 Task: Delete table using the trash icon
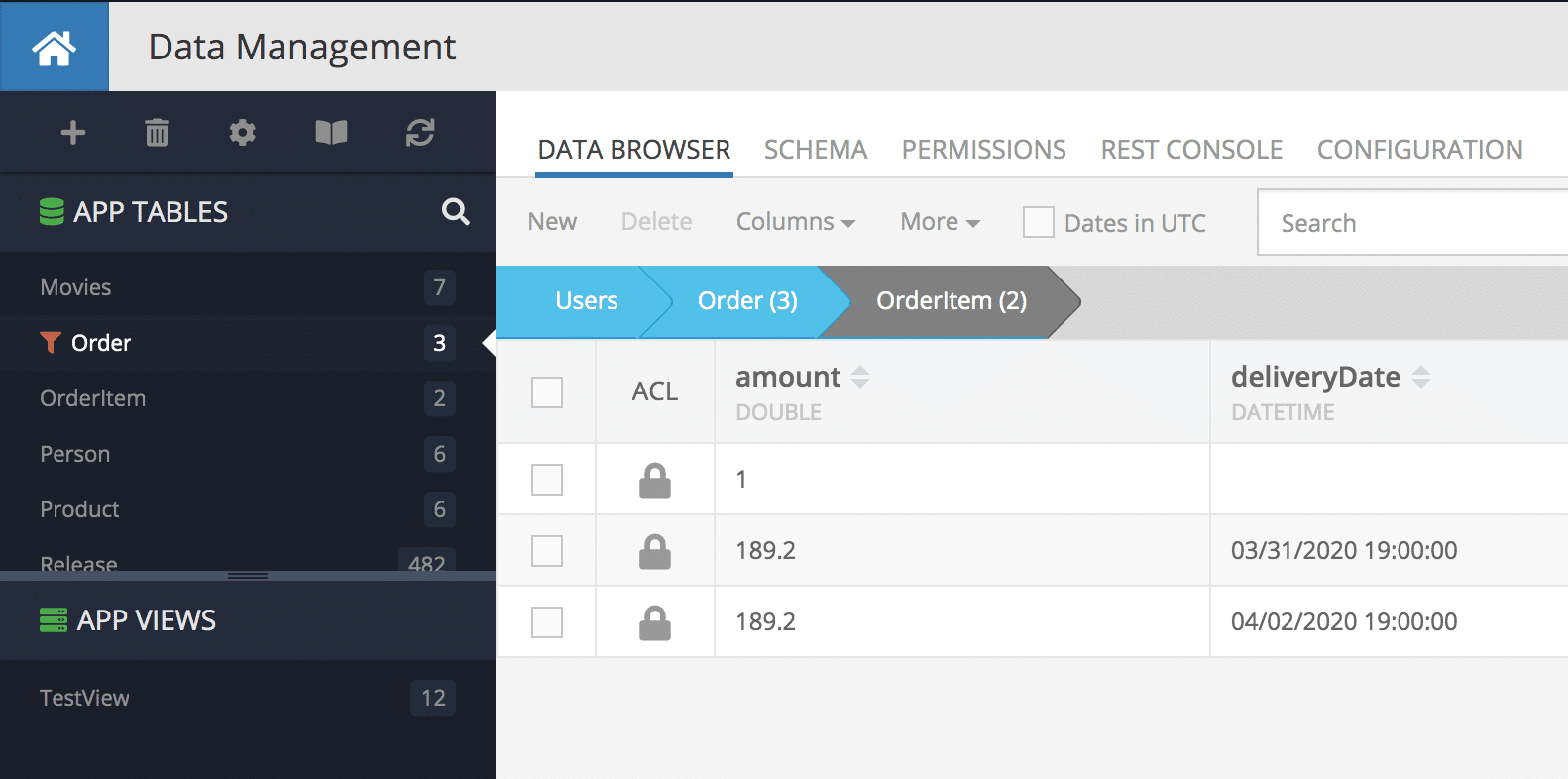(x=157, y=132)
